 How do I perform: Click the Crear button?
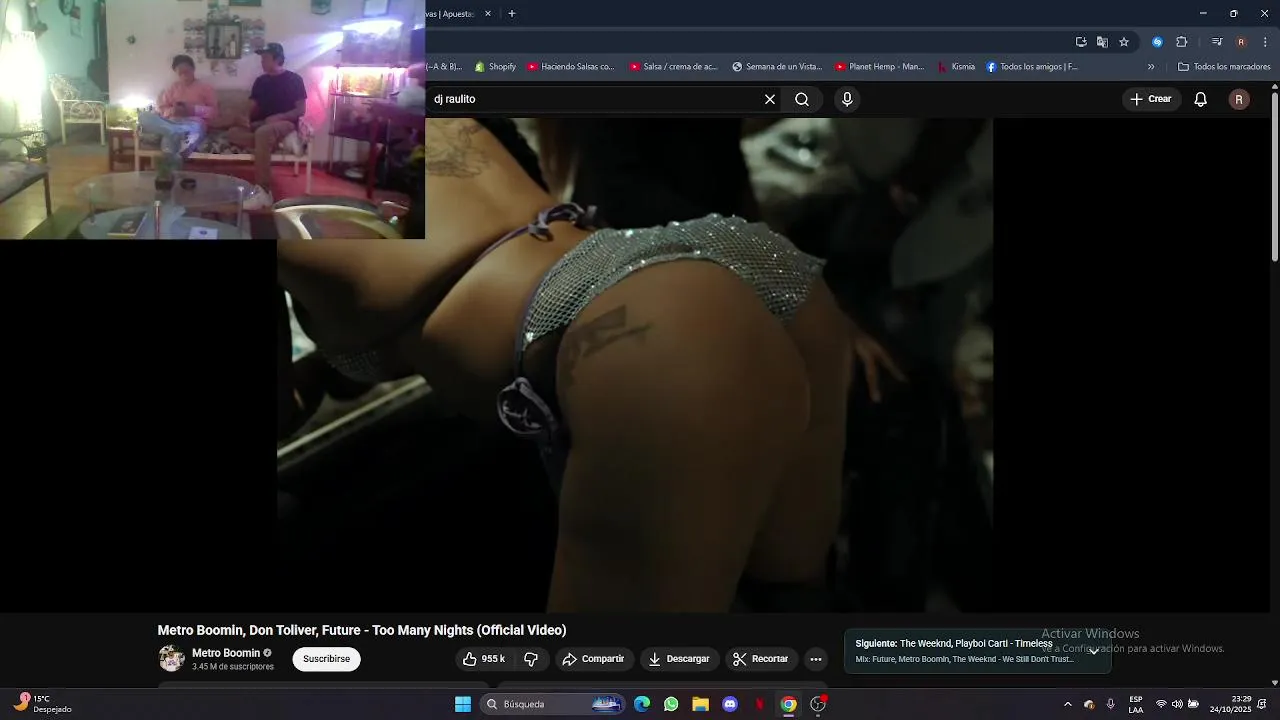pyautogui.click(x=1151, y=99)
